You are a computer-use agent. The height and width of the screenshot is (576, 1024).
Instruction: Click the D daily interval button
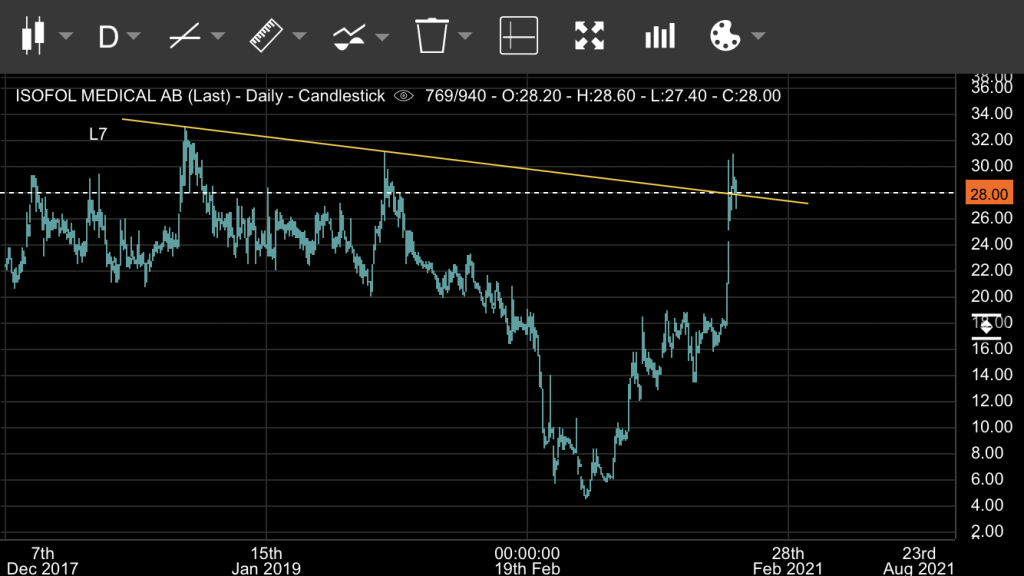tap(107, 37)
